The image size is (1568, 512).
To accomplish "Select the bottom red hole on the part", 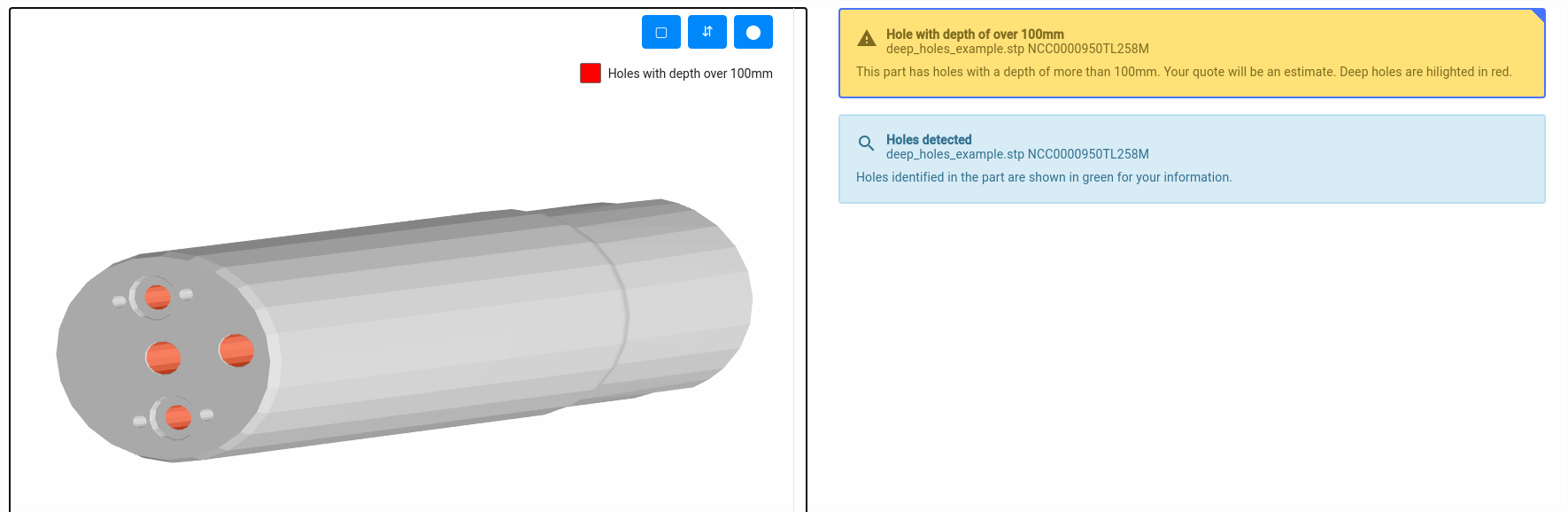I will click(178, 416).
